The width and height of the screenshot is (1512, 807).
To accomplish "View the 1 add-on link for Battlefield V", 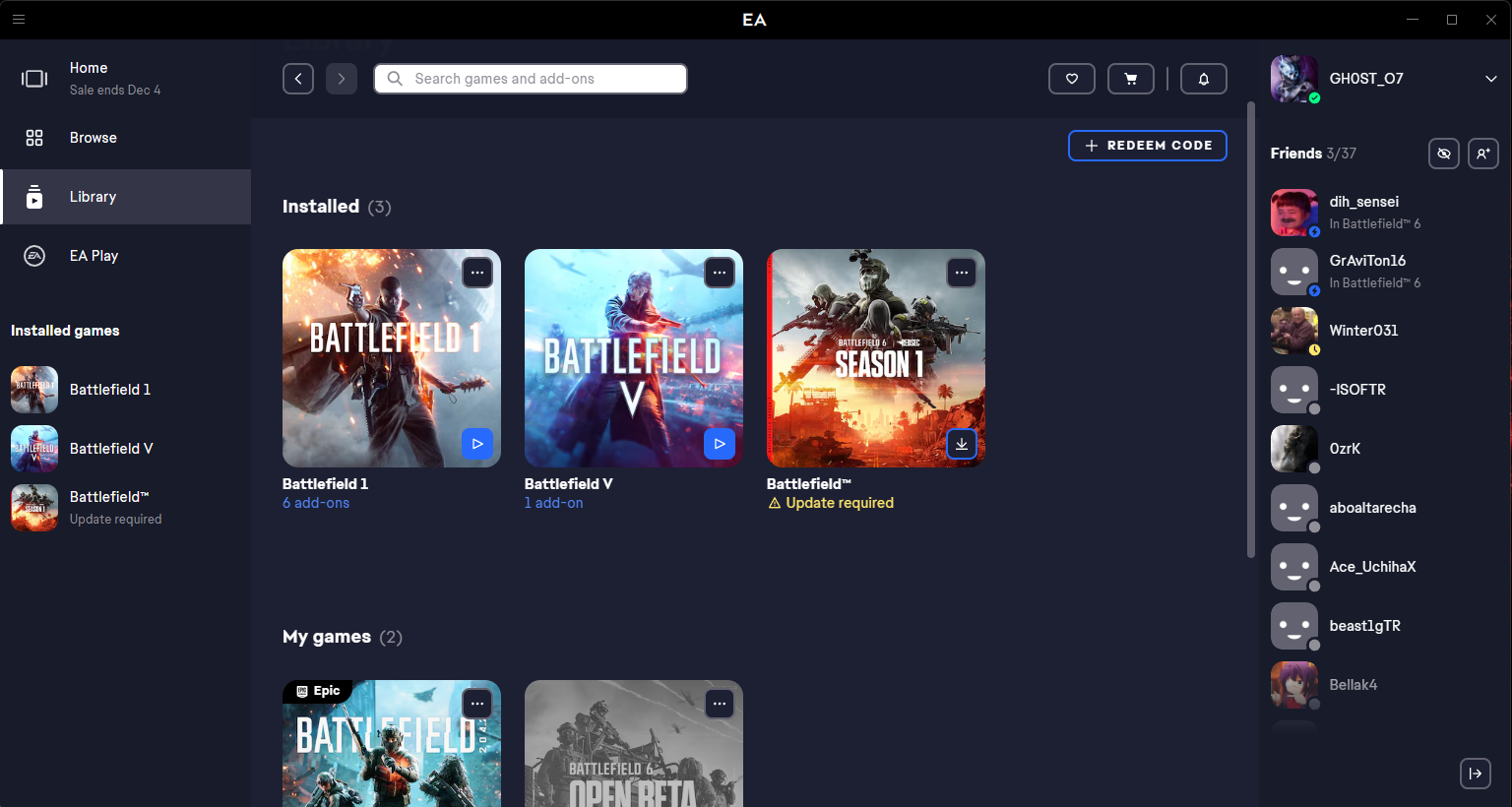I will [554, 503].
